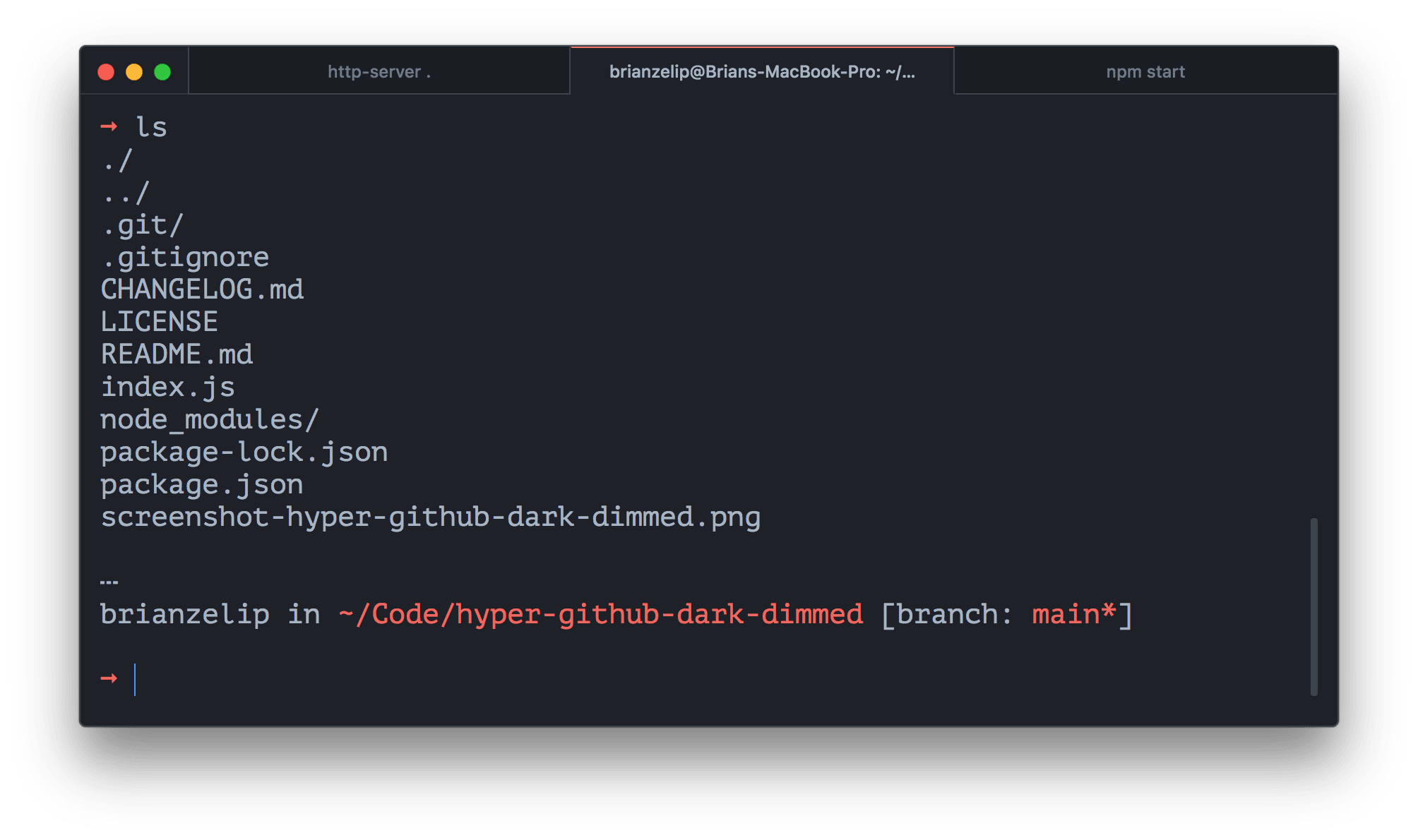Click the 'package.json' file name
The height and width of the screenshot is (840, 1418).
(202, 485)
